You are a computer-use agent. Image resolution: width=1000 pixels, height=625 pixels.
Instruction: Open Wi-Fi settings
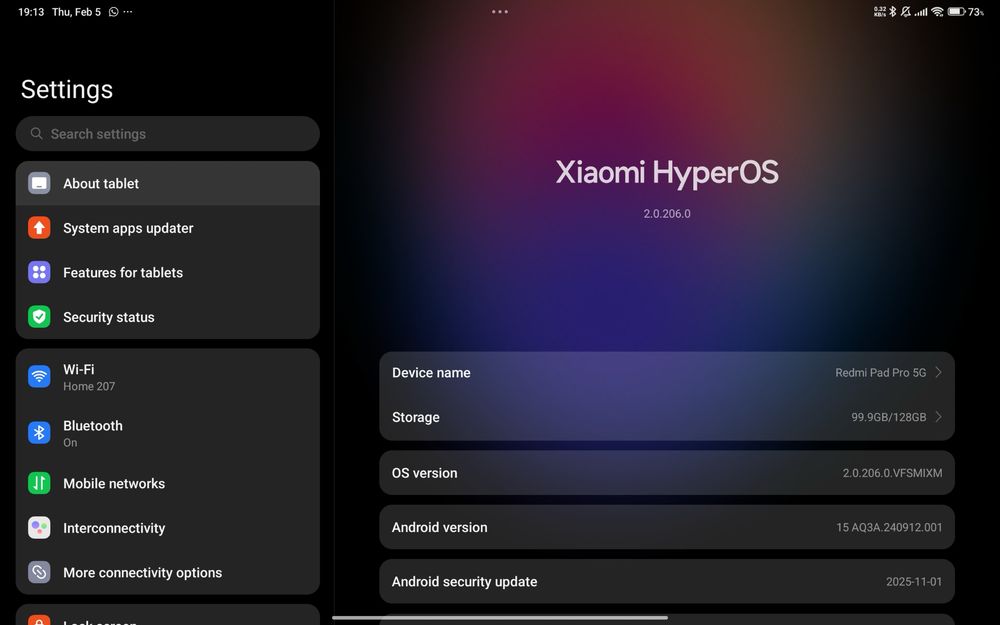point(168,377)
